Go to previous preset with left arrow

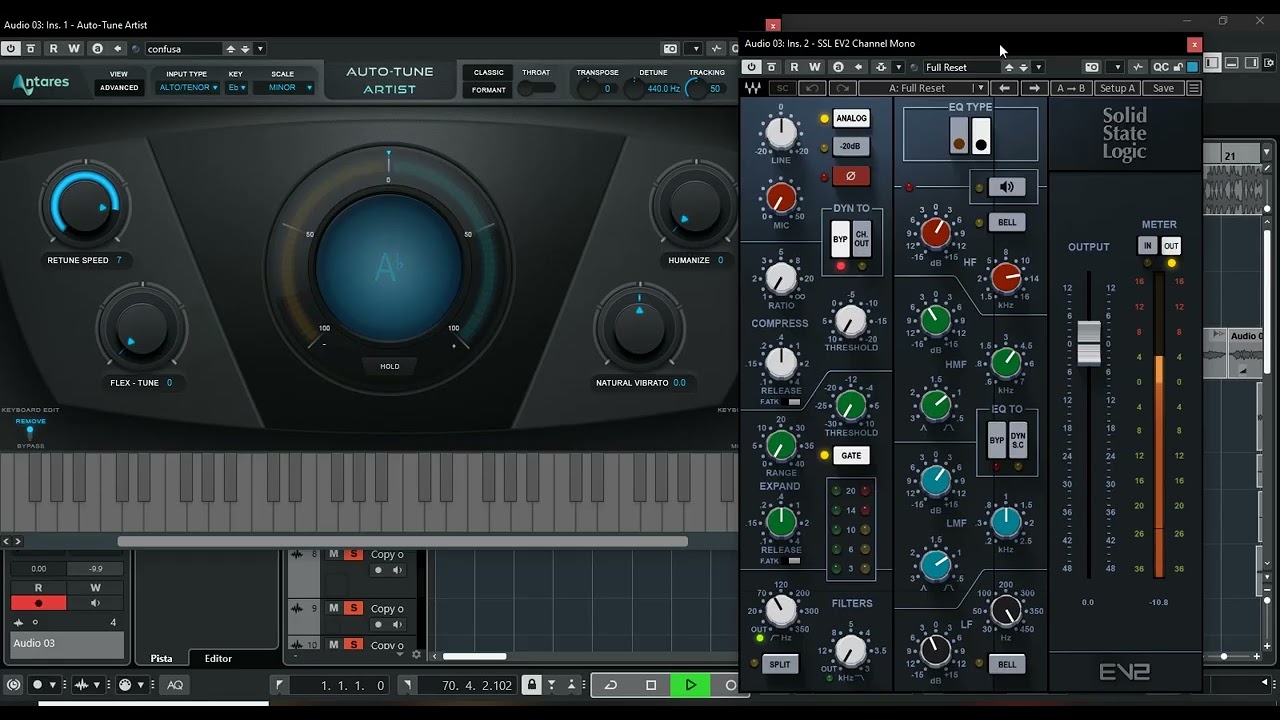(x=1006, y=88)
